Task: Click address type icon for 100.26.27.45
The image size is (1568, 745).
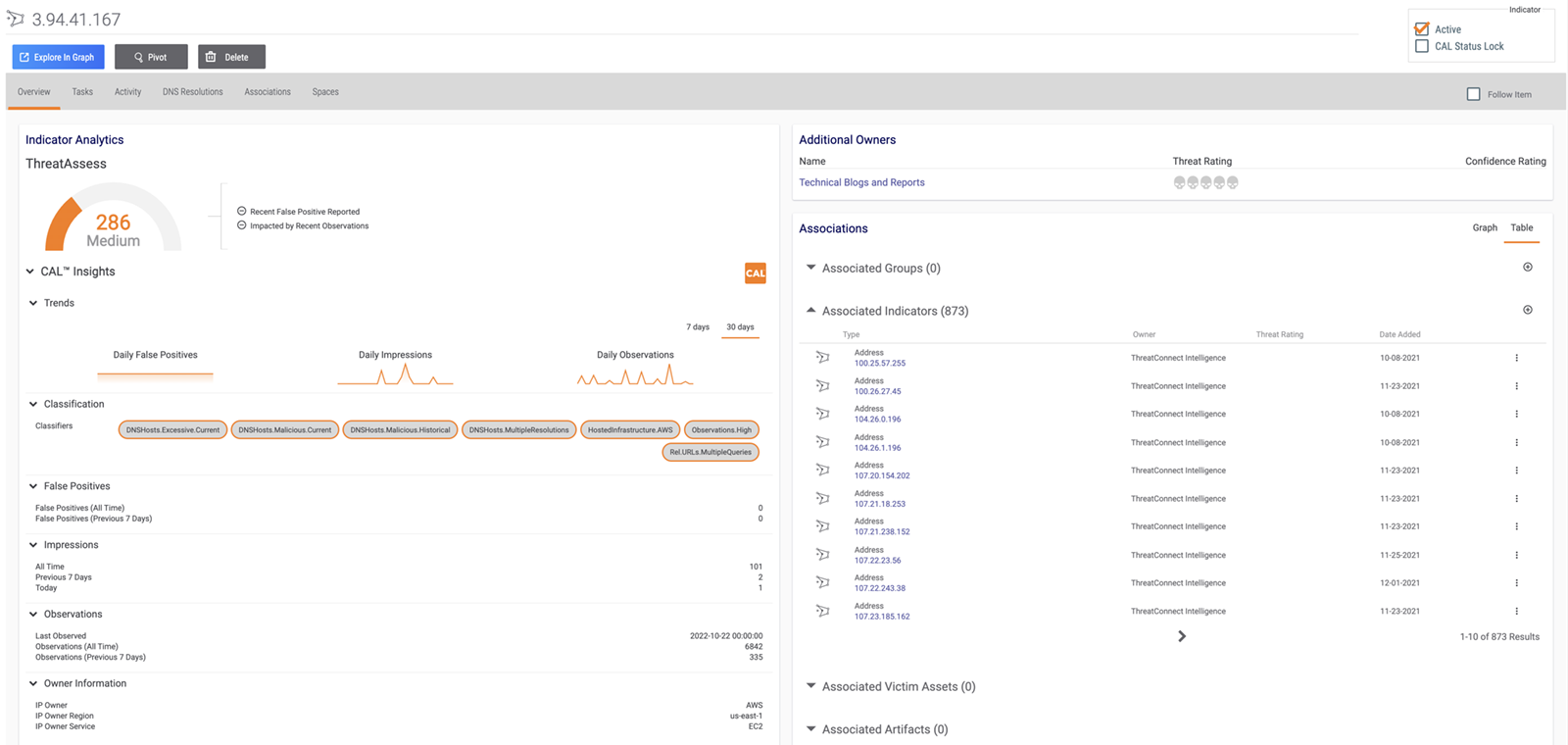Action: tap(822, 386)
